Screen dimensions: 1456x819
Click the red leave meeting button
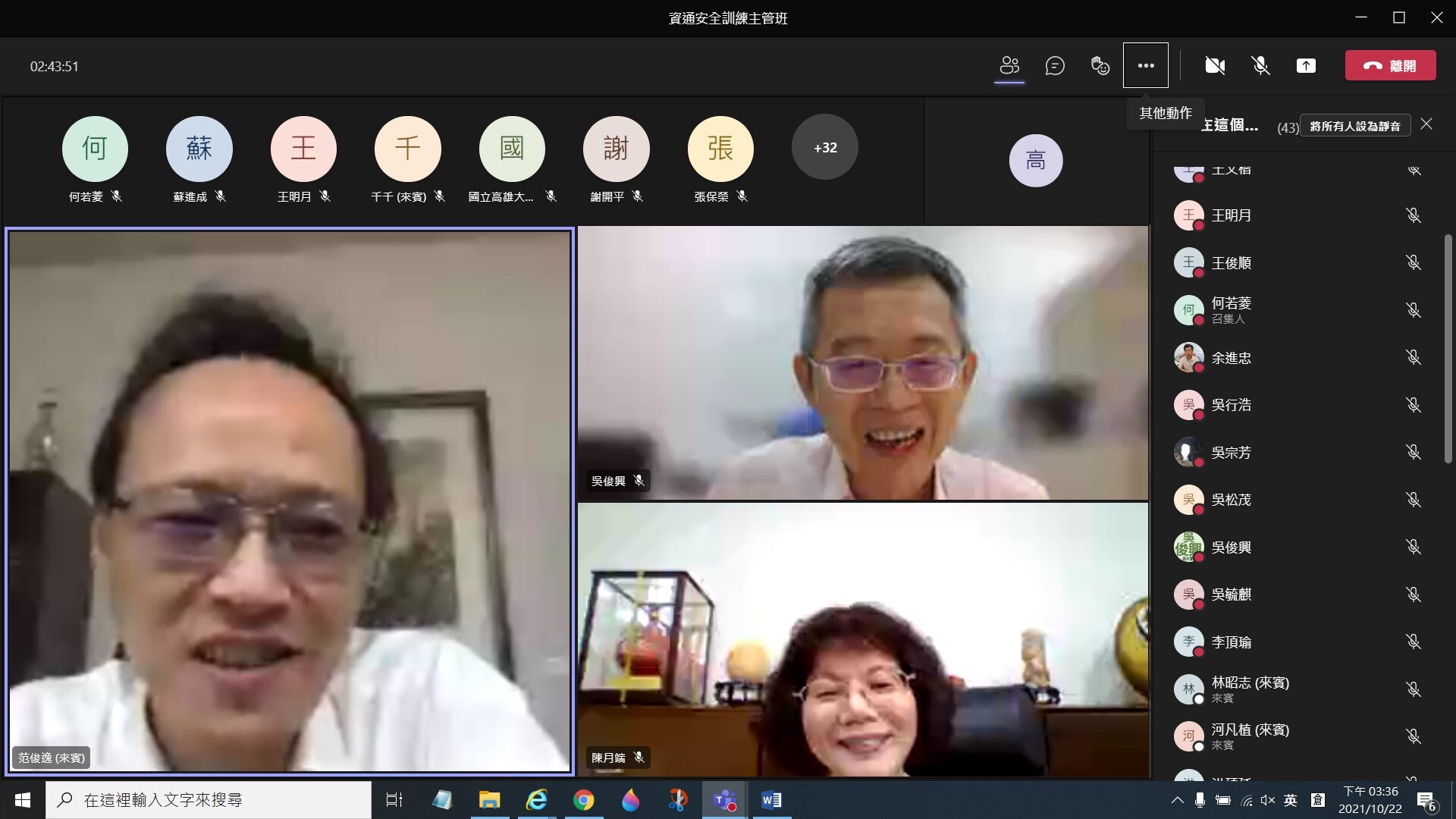[x=1391, y=66]
